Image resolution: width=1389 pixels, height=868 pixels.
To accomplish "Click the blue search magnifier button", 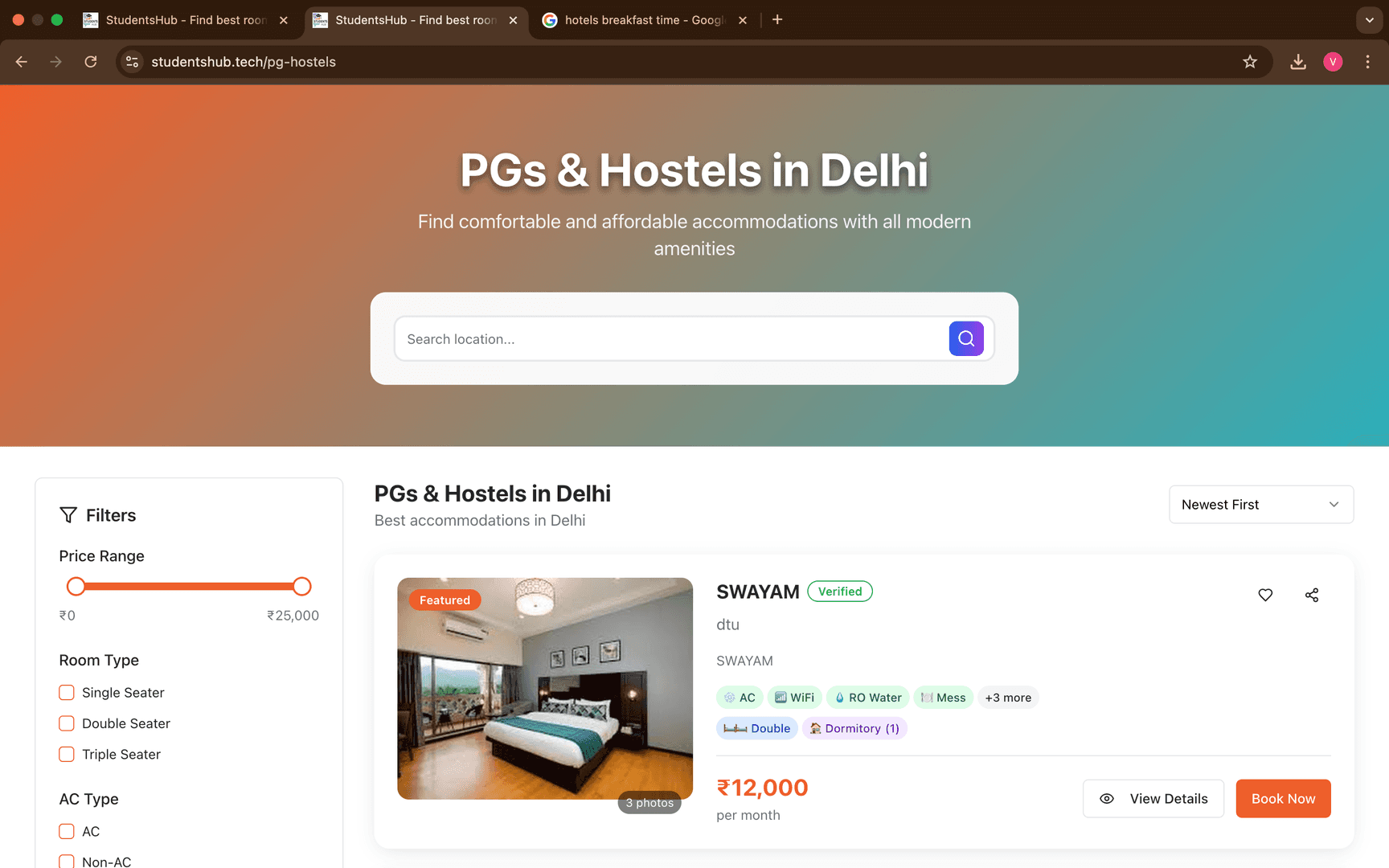I will coord(966,338).
